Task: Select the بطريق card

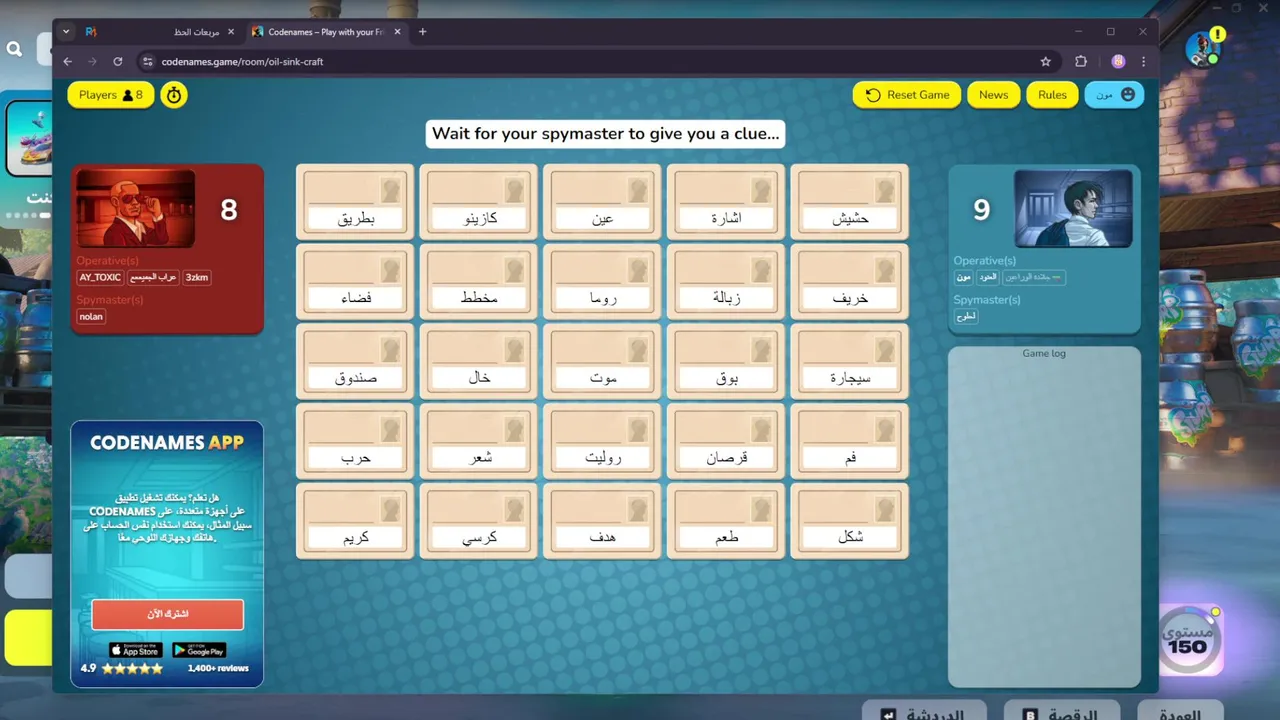Action: coord(355,201)
